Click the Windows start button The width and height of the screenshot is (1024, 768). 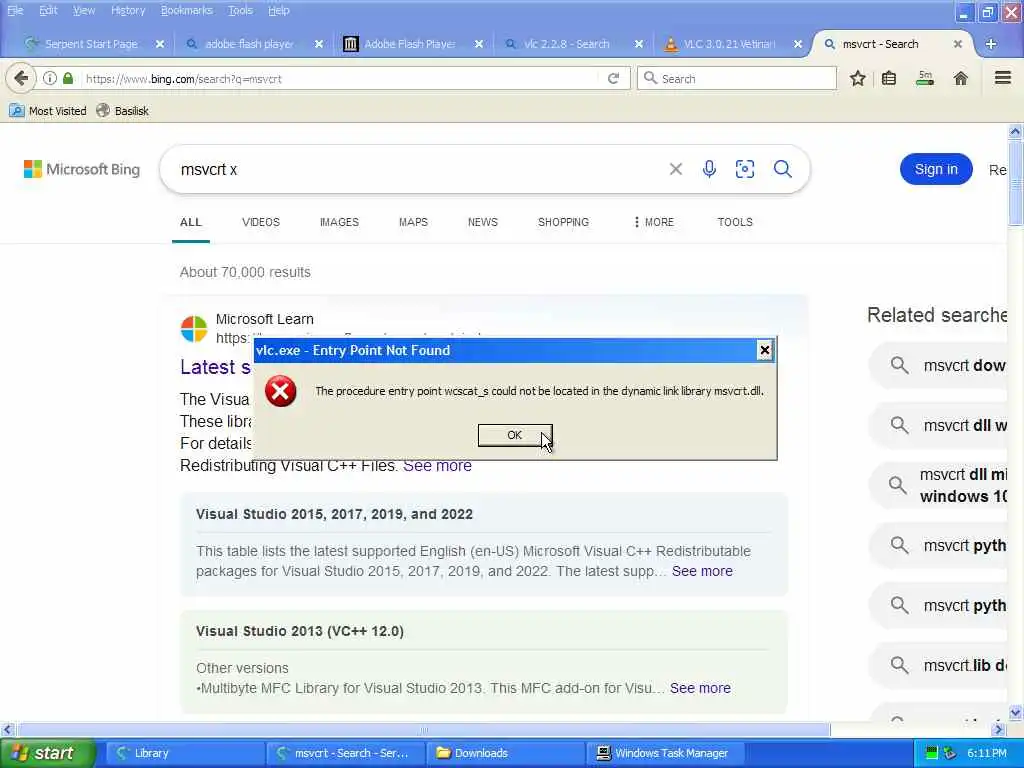47,753
